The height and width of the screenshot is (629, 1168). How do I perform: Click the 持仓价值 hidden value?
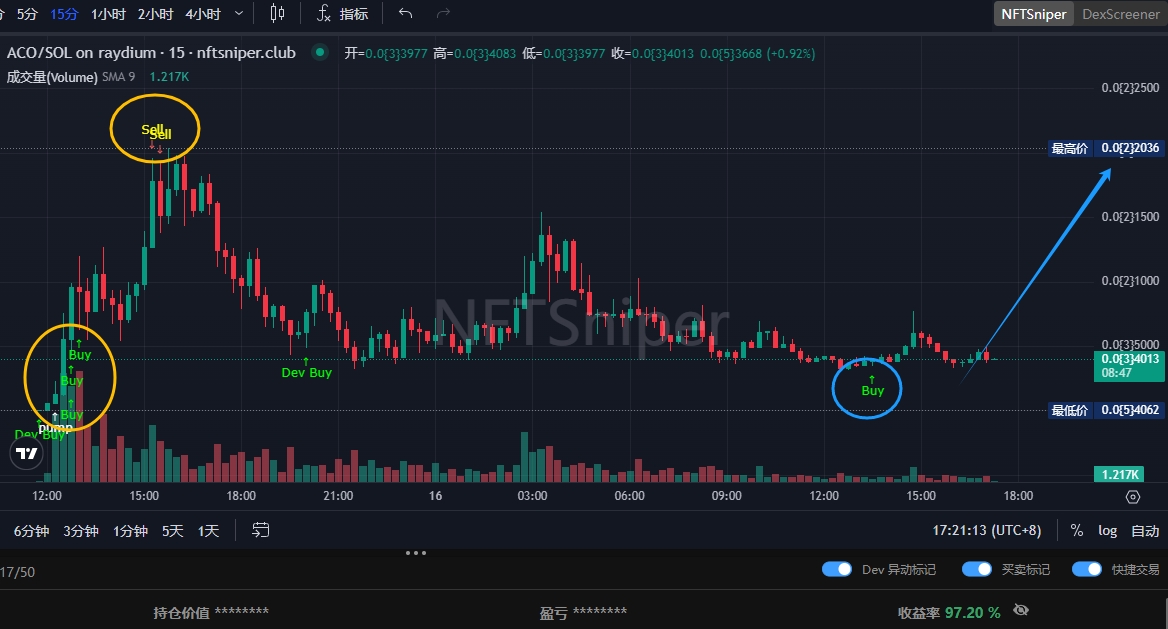click(241, 611)
